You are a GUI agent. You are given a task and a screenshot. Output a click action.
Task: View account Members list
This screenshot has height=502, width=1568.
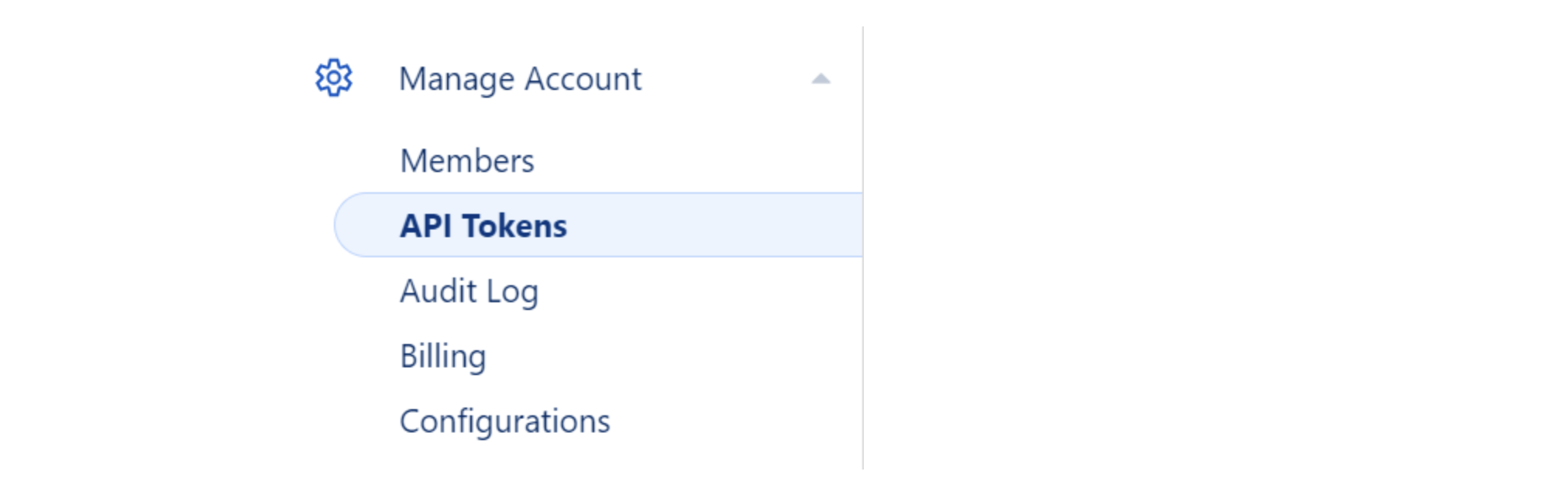[x=467, y=161]
